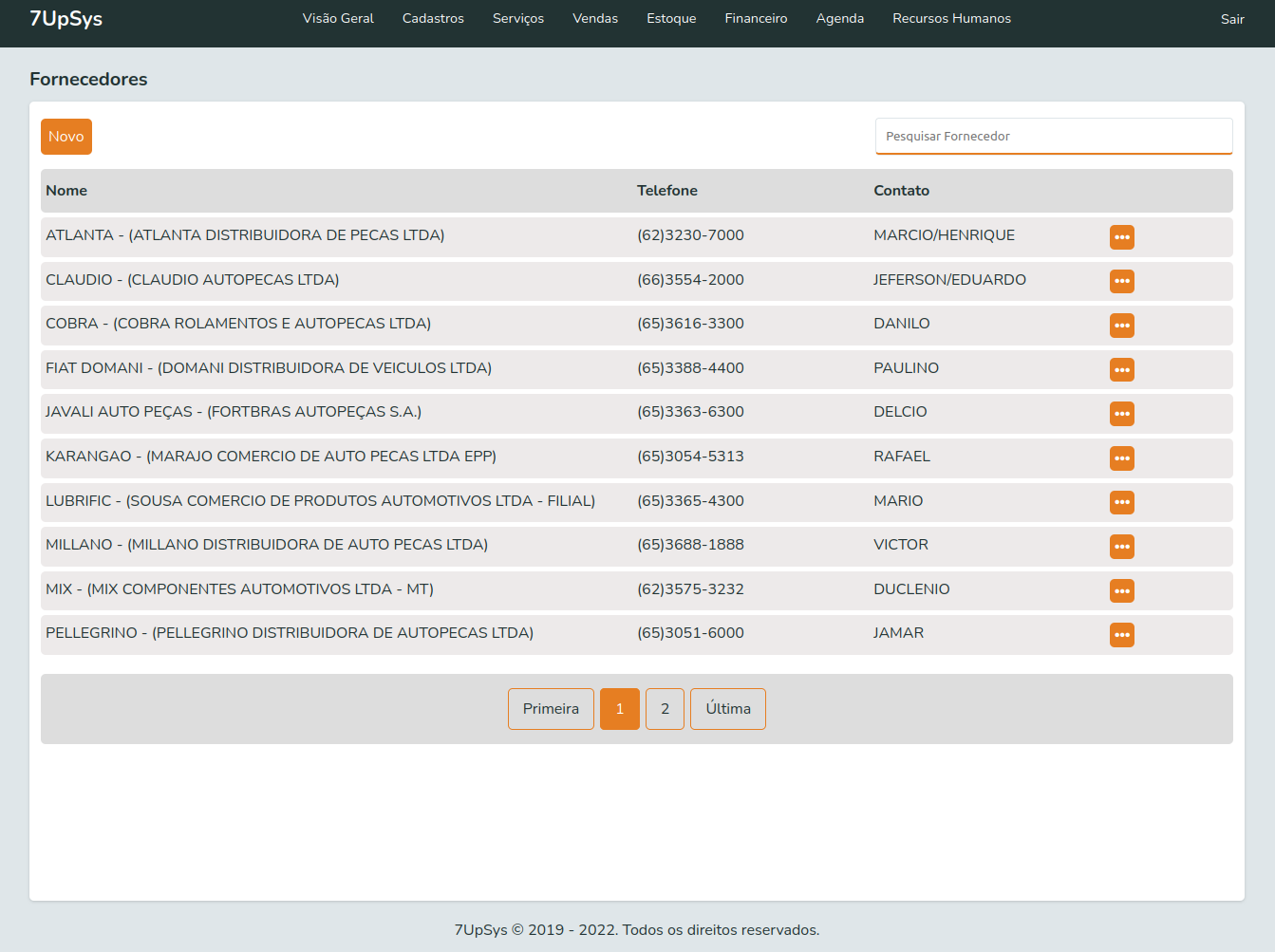Open the Agenda menu
The width and height of the screenshot is (1275, 952).
[840, 18]
